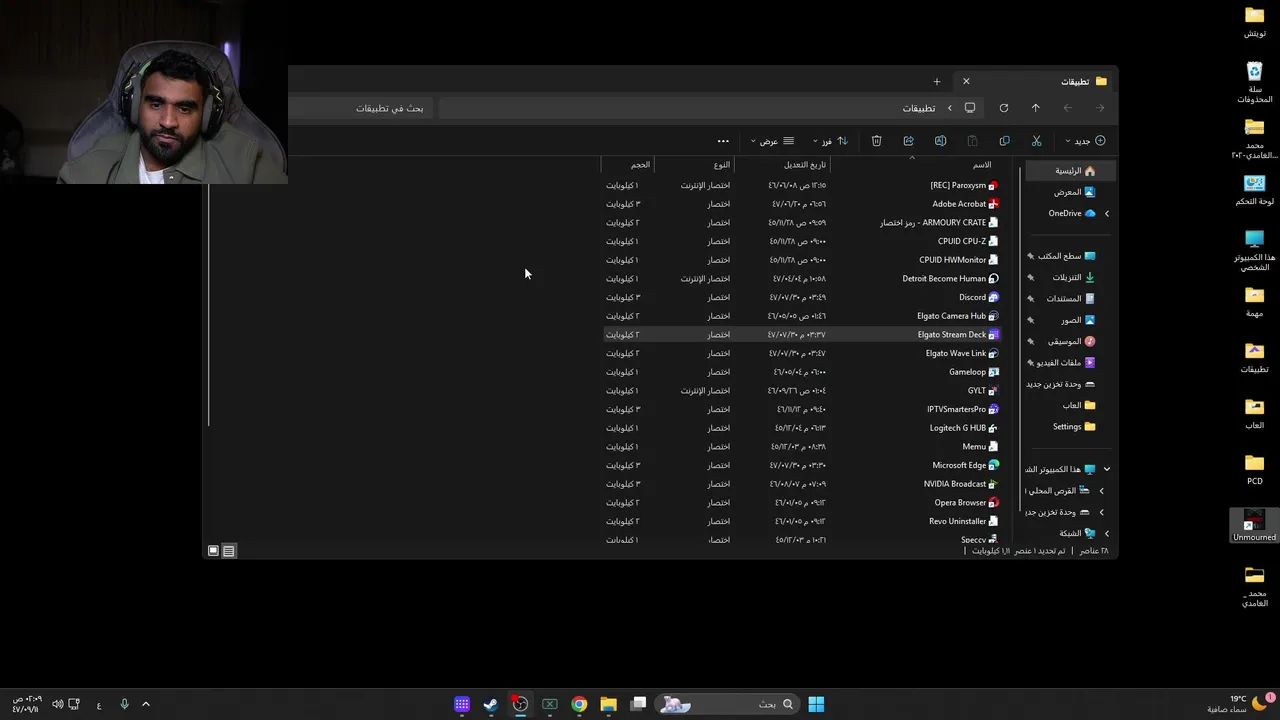The height and width of the screenshot is (720, 1280).
Task: Show hidden icons tray chevron on taskbar
Action: pos(145,704)
